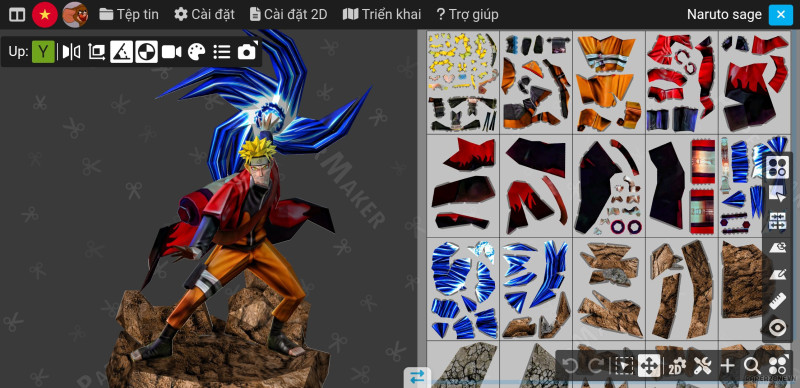
Task: Add a new page with plus
Action: click(728, 366)
